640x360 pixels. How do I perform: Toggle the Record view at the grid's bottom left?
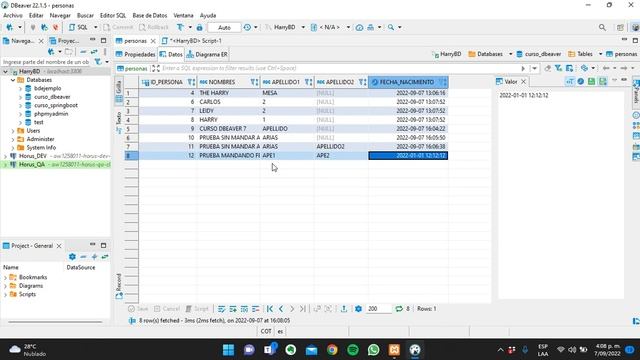click(119, 286)
